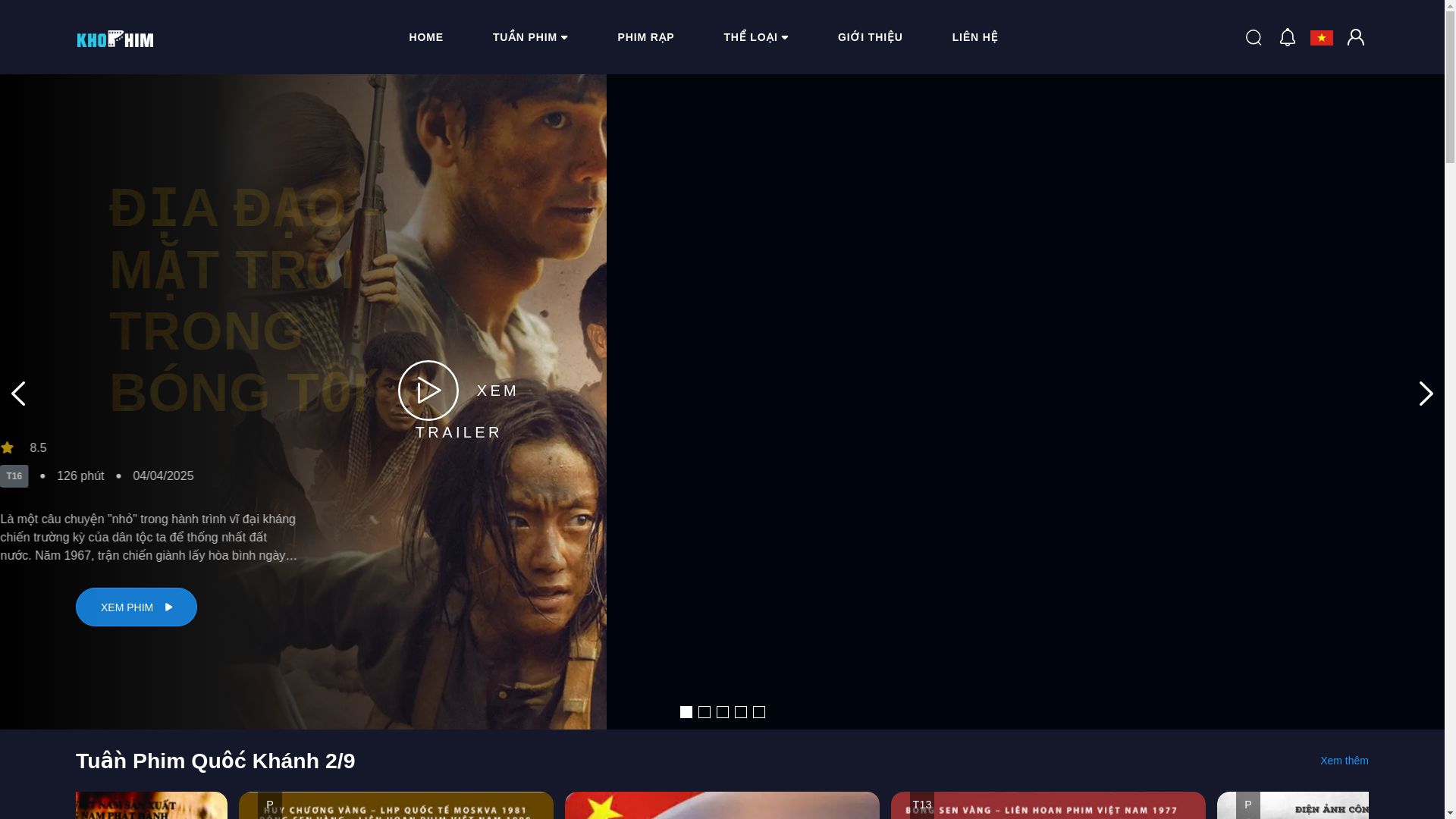Select first carousel slide indicator
The image size is (1456, 819).
pyautogui.click(x=686, y=712)
